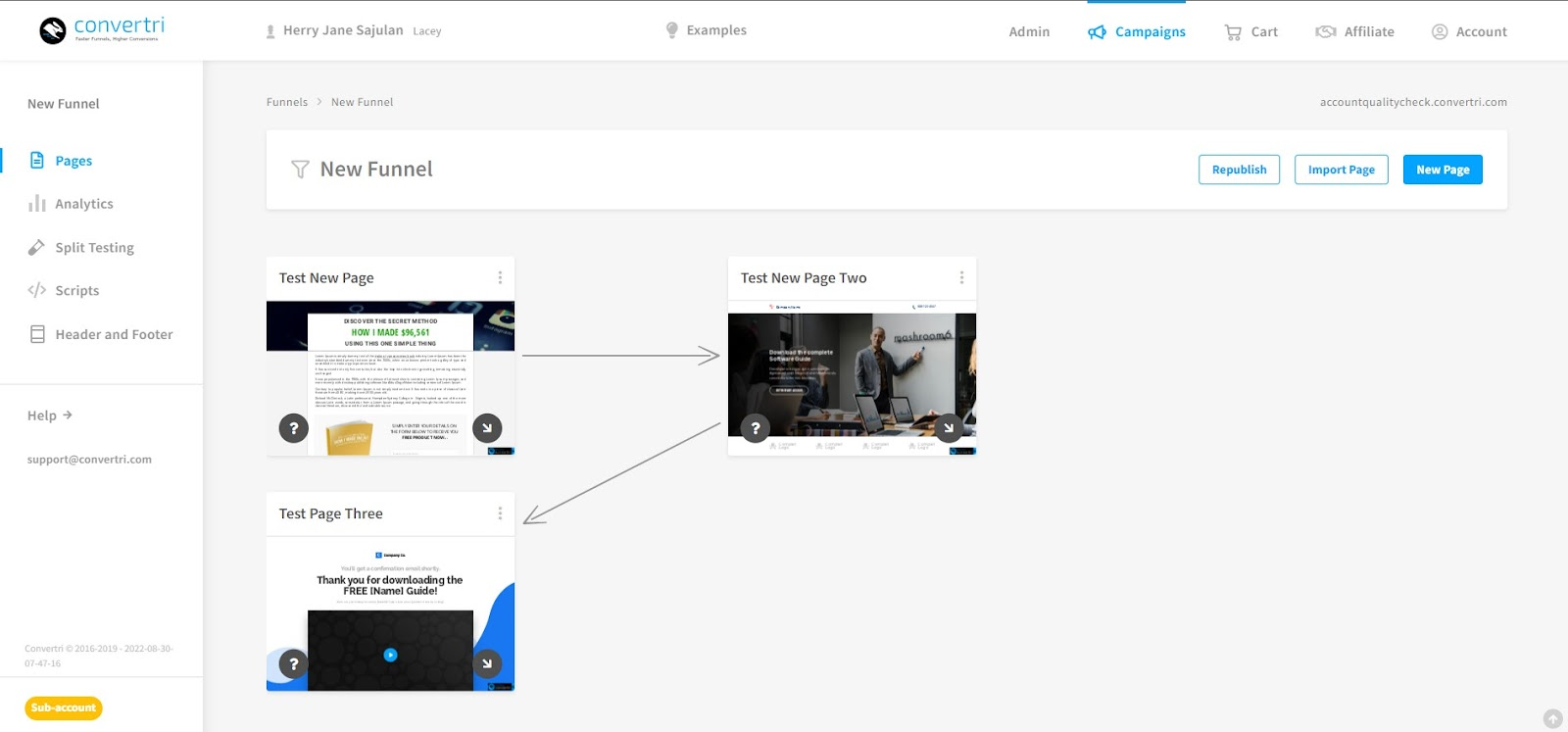Click the help question icon on Test New Page
The width and height of the screenshot is (1568, 732).
[294, 428]
